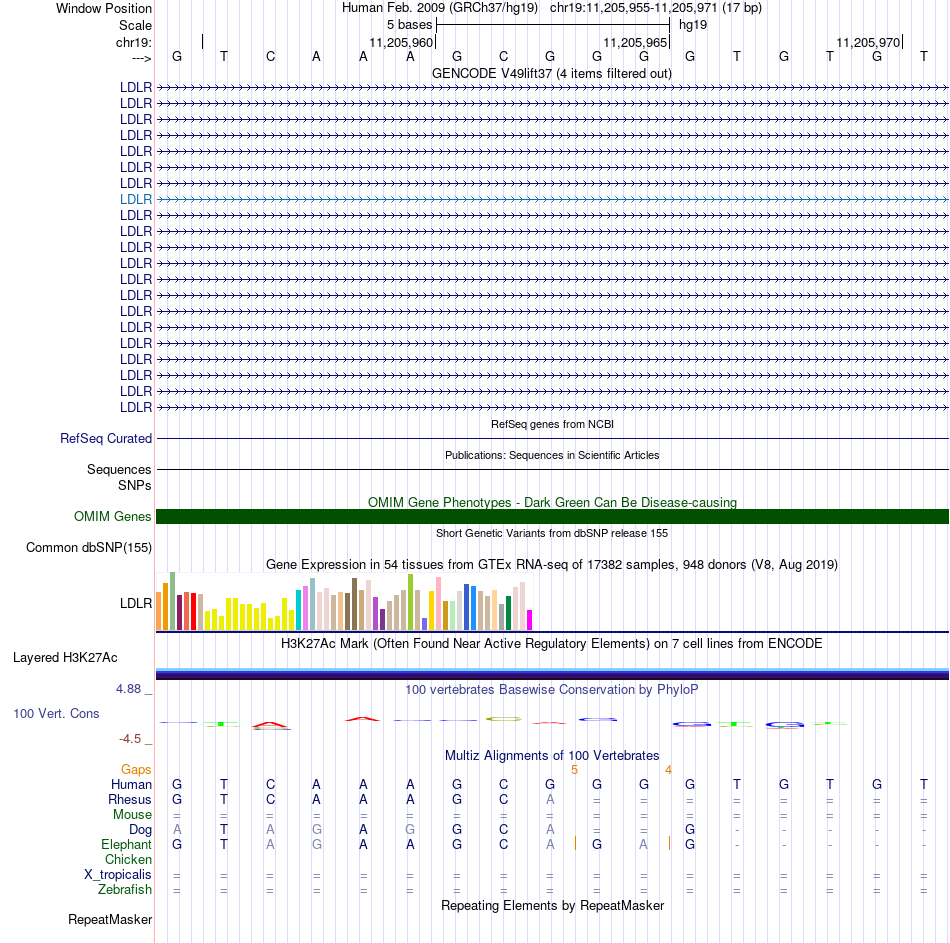Click the orange gap count '5'
This screenshot has width=950, height=943.
tap(574, 770)
